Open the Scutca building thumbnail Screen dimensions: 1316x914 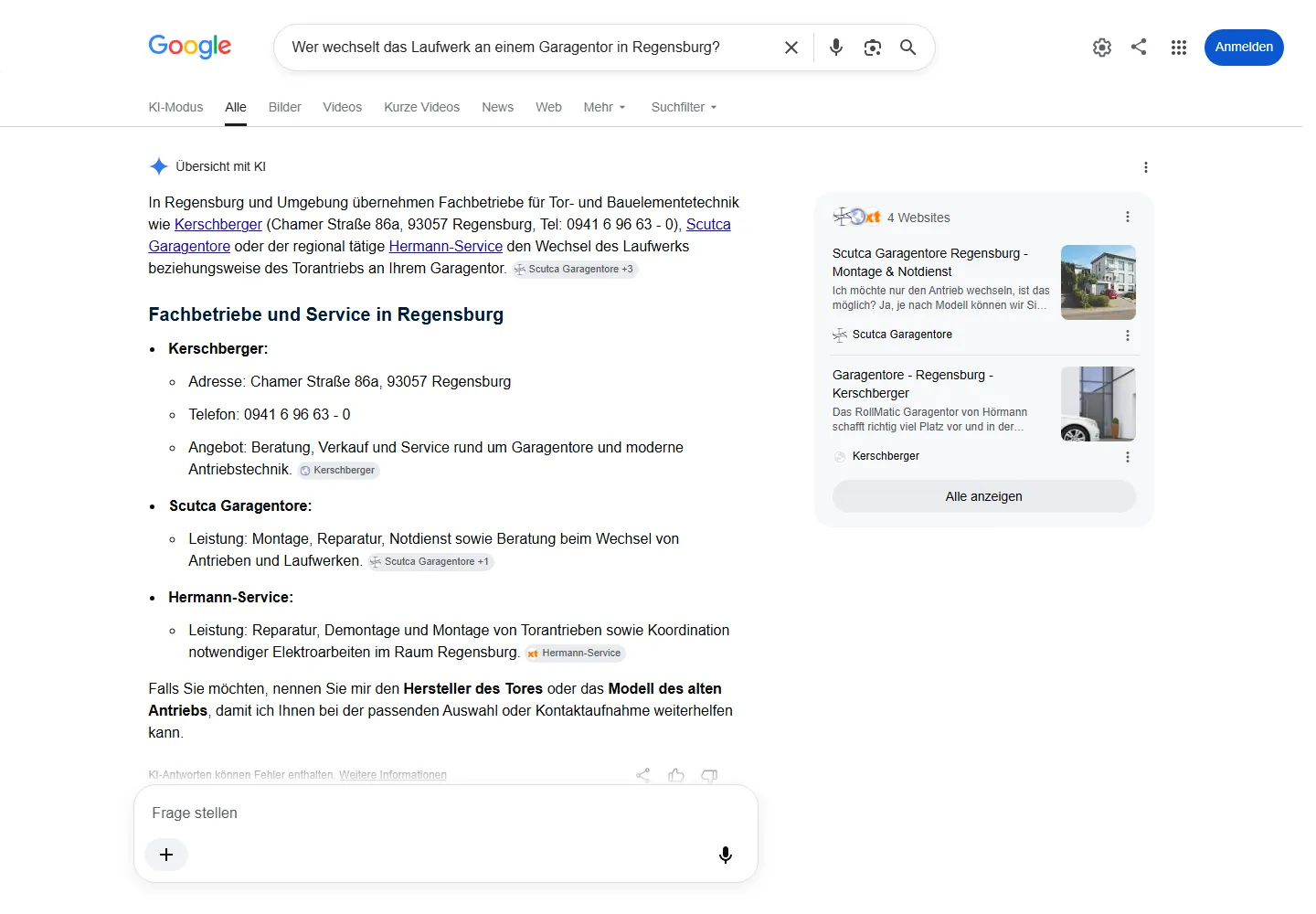pos(1098,282)
